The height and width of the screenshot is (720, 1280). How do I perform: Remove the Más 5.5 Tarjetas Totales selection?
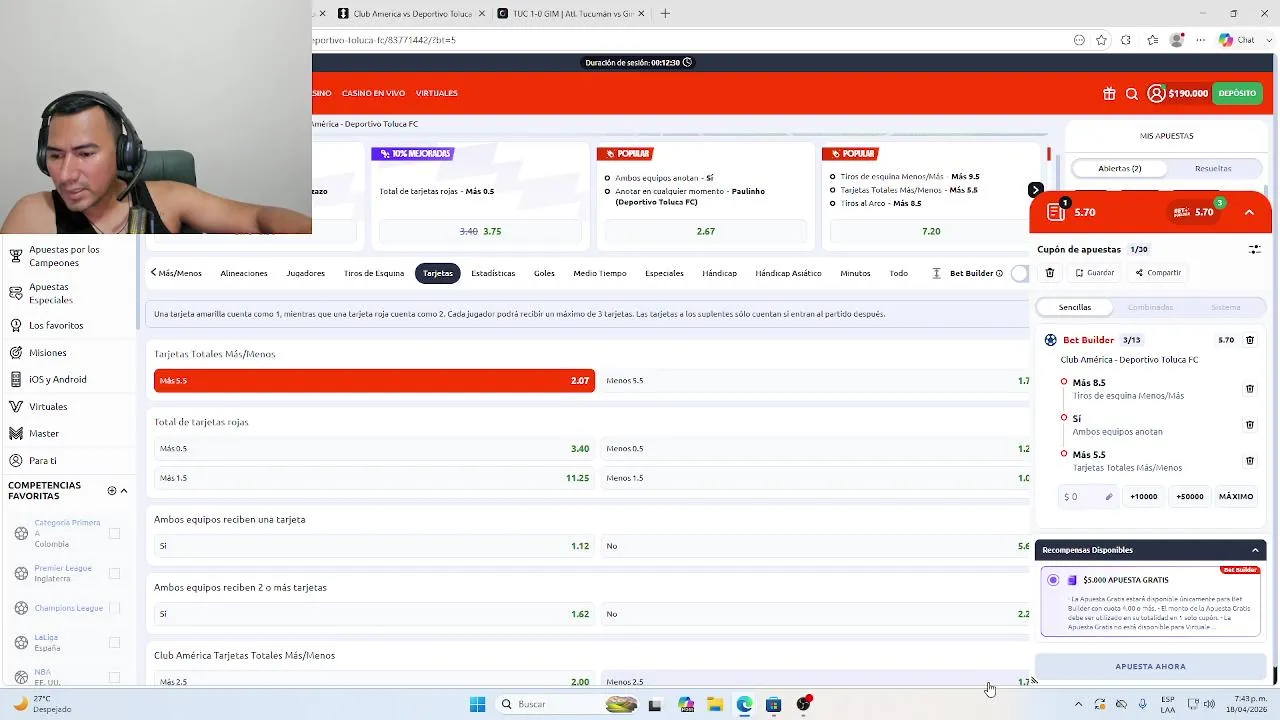click(x=1250, y=461)
